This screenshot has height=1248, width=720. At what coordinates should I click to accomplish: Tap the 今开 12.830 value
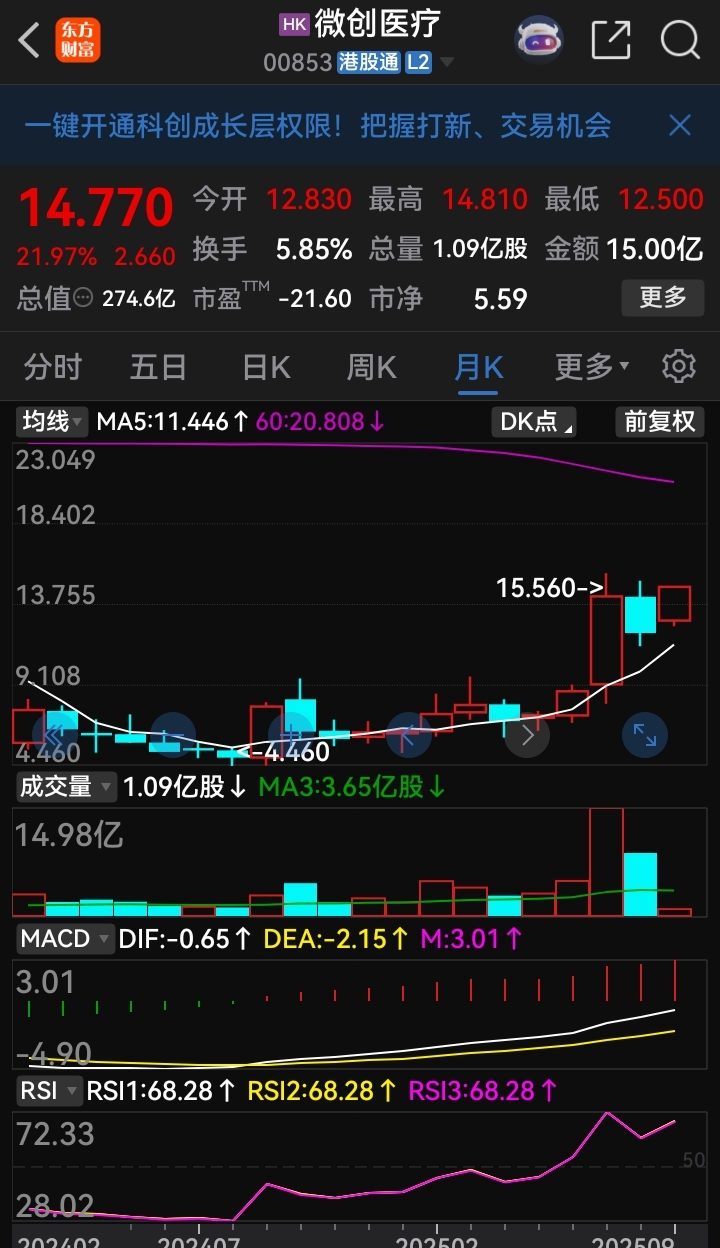pyautogui.click(x=309, y=199)
